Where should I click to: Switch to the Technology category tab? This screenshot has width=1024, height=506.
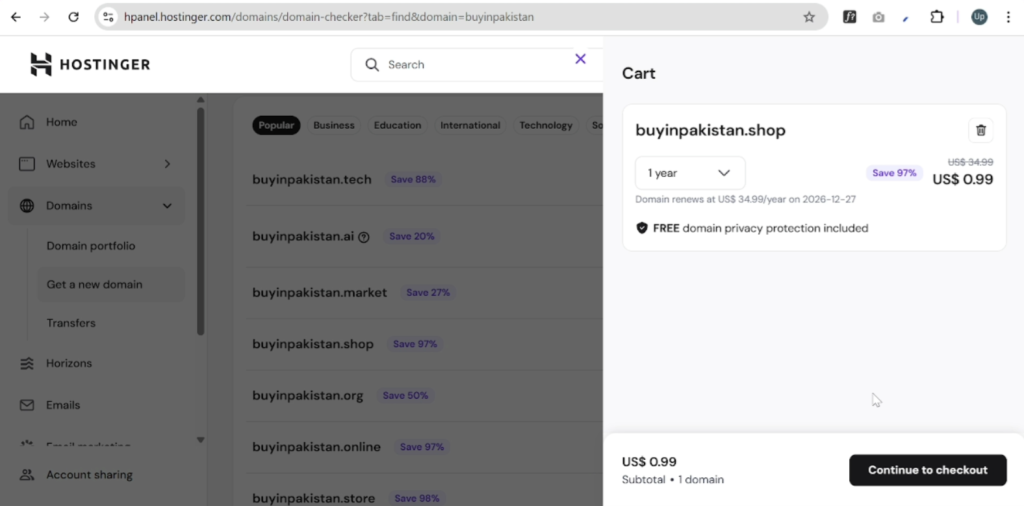(545, 126)
